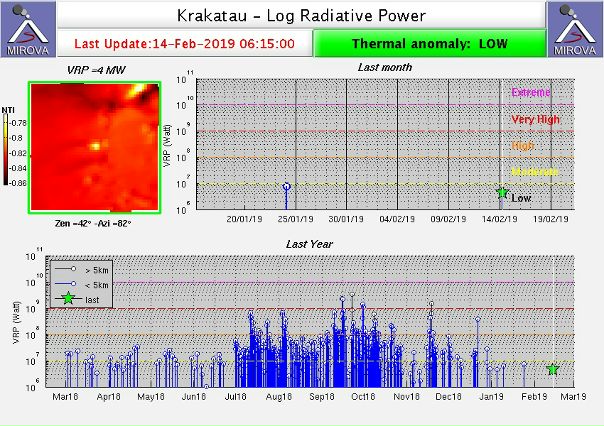Image resolution: width=604 pixels, height=426 pixels.
Task: Click the MIROVA logo at top right
Action: point(576,29)
